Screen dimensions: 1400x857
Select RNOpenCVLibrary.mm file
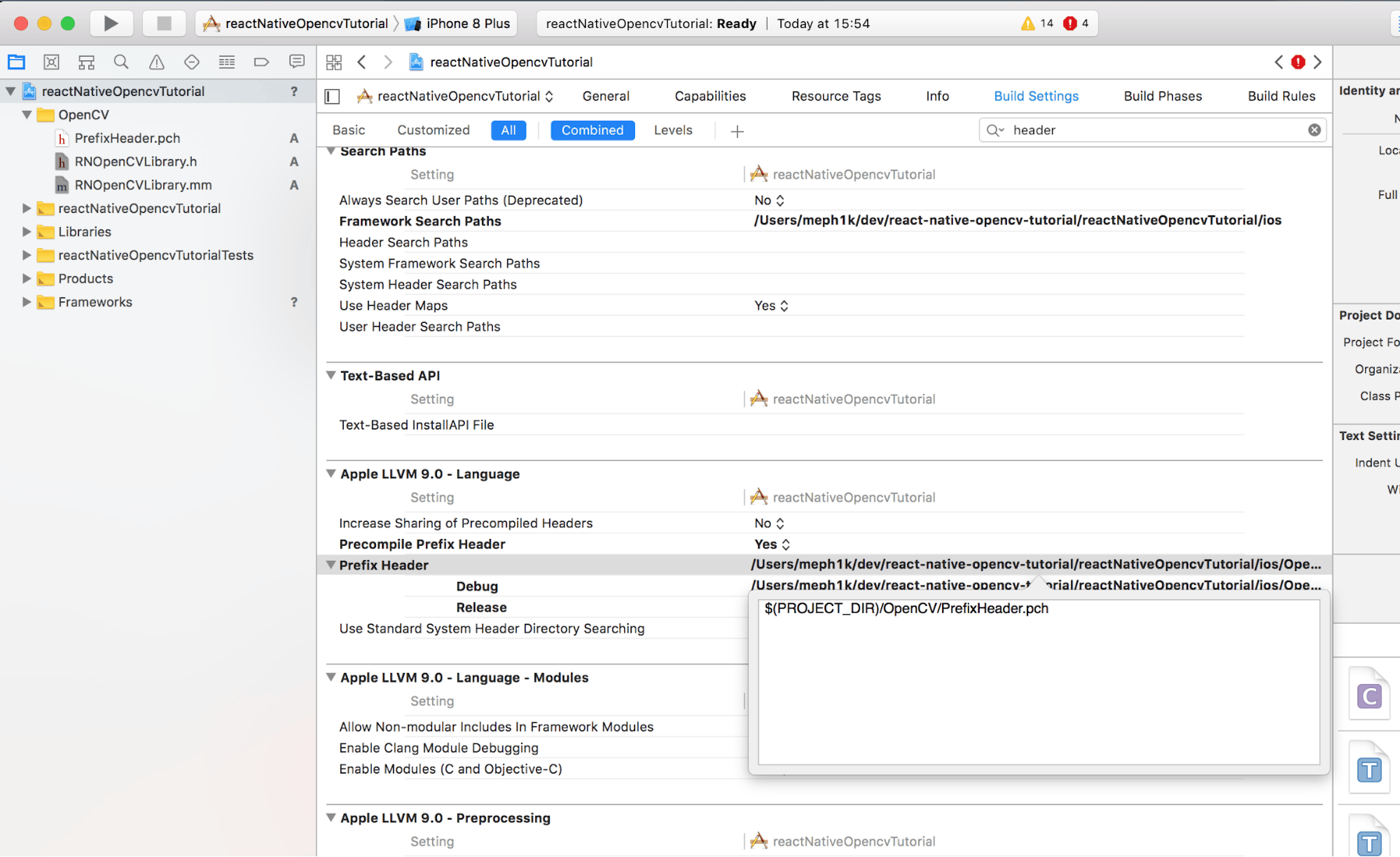pyautogui.click(x=143, y=185)
